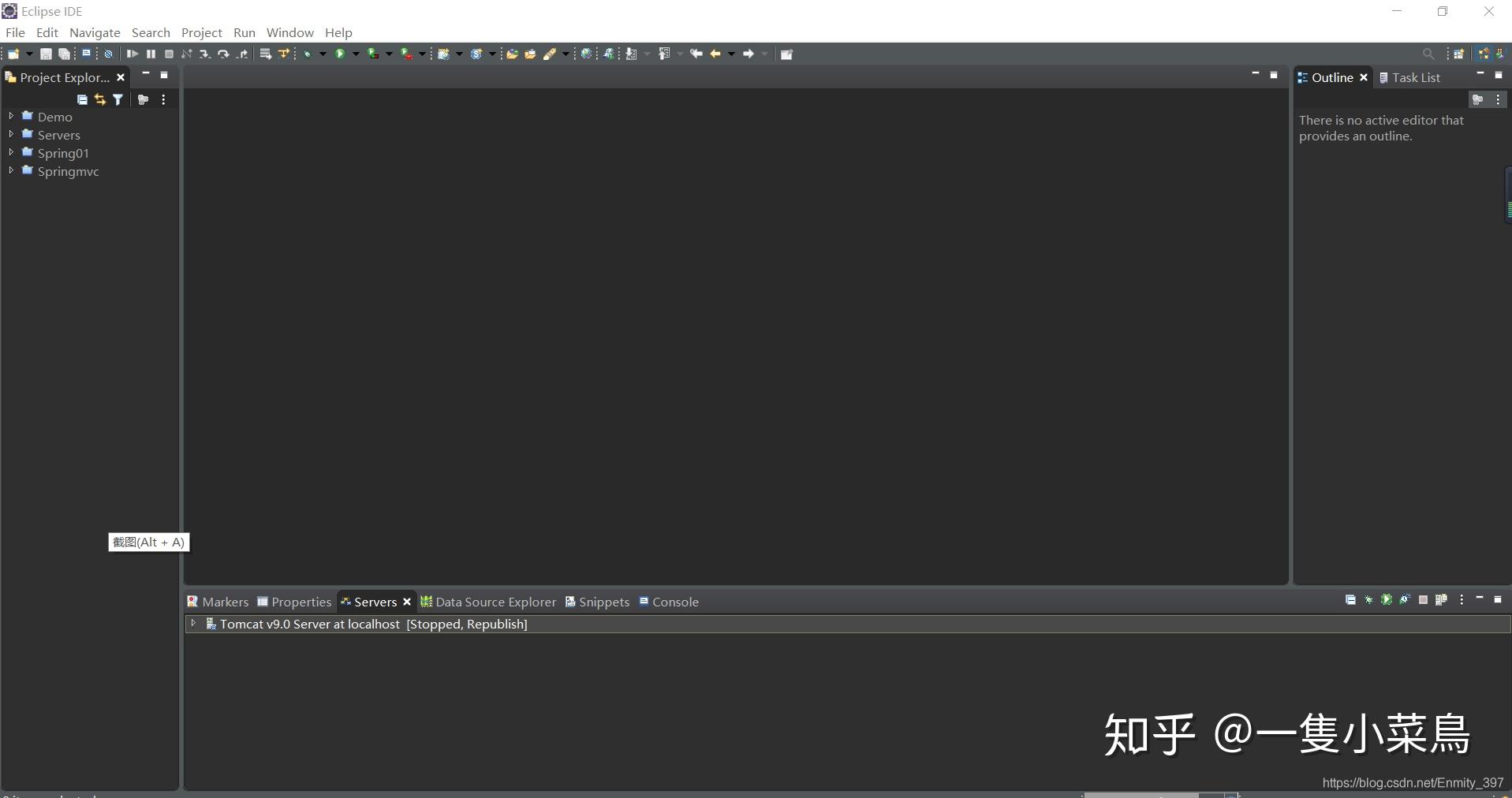Click the Open Perspective icon
Viewport: 1512px width, 798px height.
click(1459, 54)
